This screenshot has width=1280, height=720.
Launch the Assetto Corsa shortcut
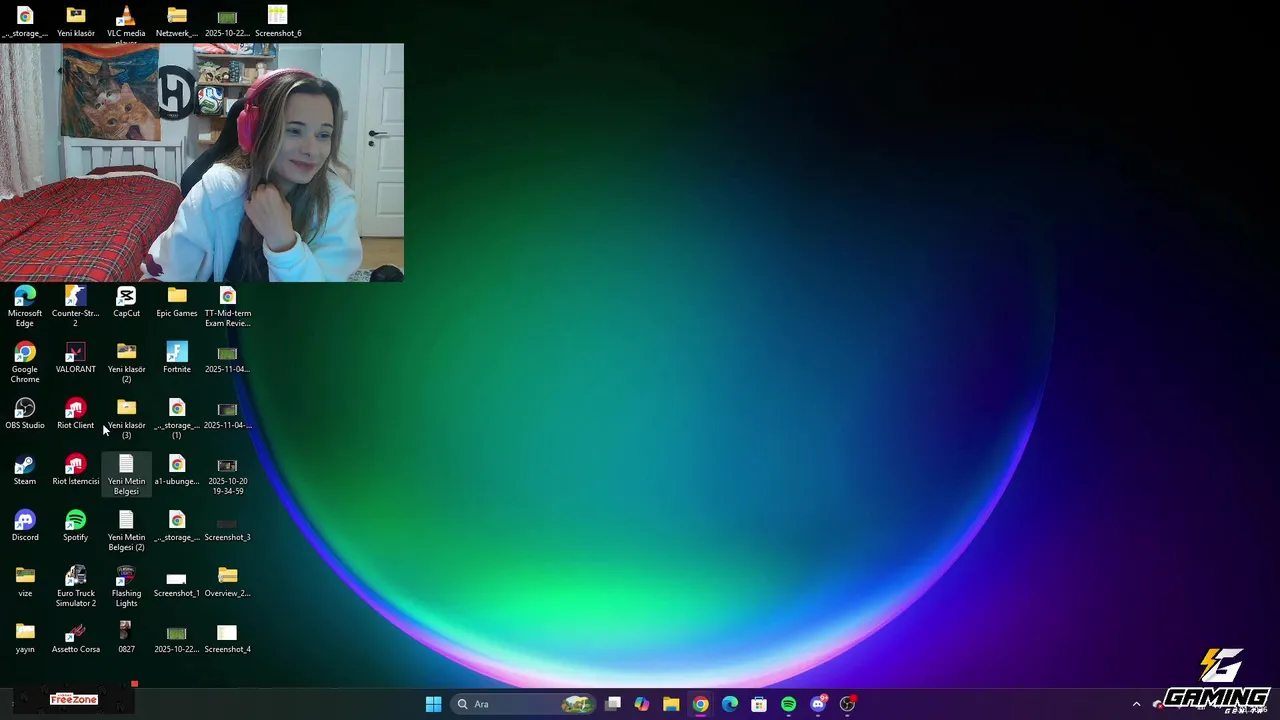point(75,638)
